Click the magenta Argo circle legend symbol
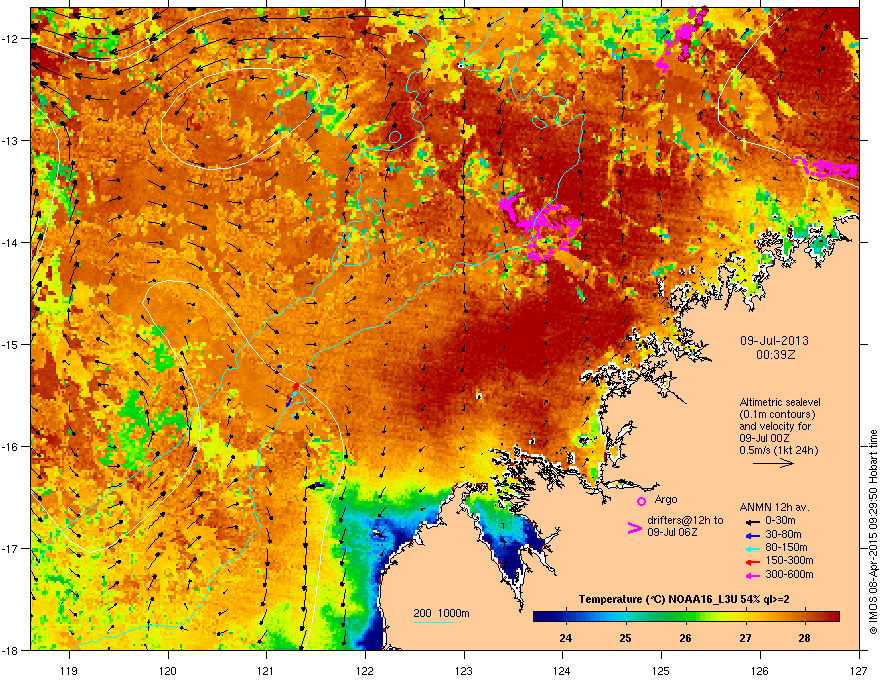The height and width of the screenshot is (680, 880). click(x=641, y=501)
